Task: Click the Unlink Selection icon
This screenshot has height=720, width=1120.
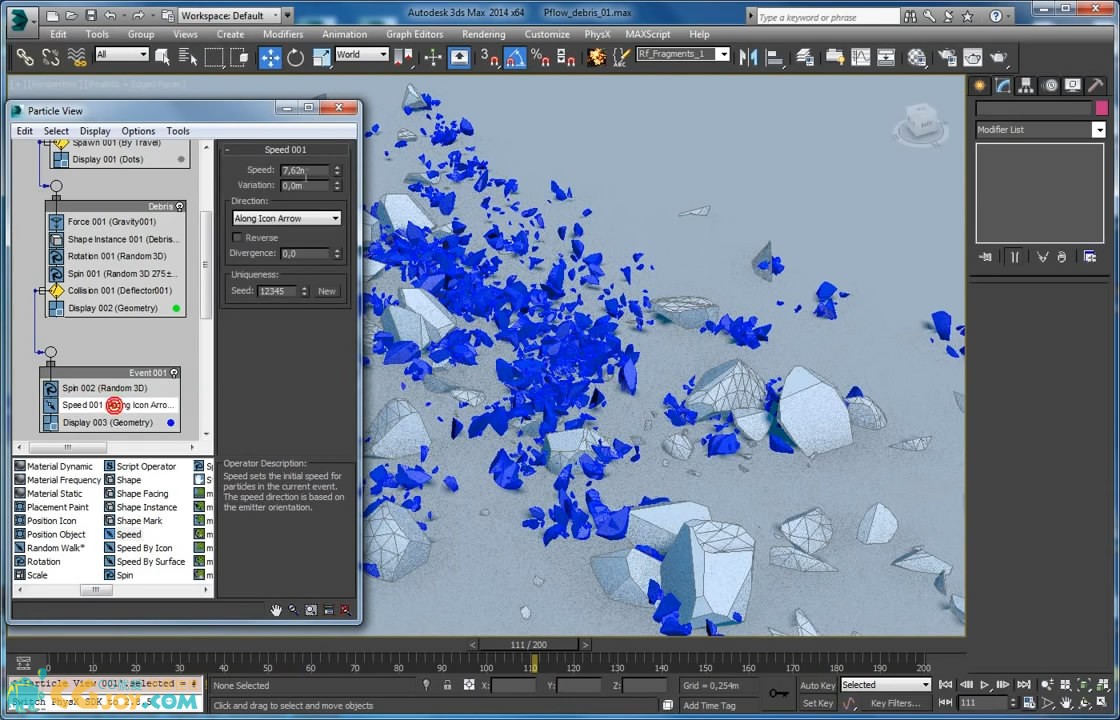Action: click(x=51, y=57)
